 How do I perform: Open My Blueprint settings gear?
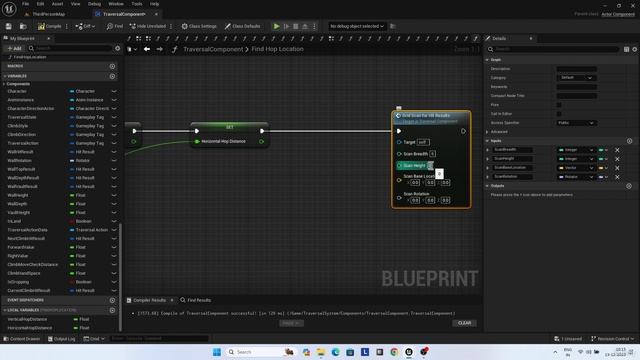tap(118, 48)
